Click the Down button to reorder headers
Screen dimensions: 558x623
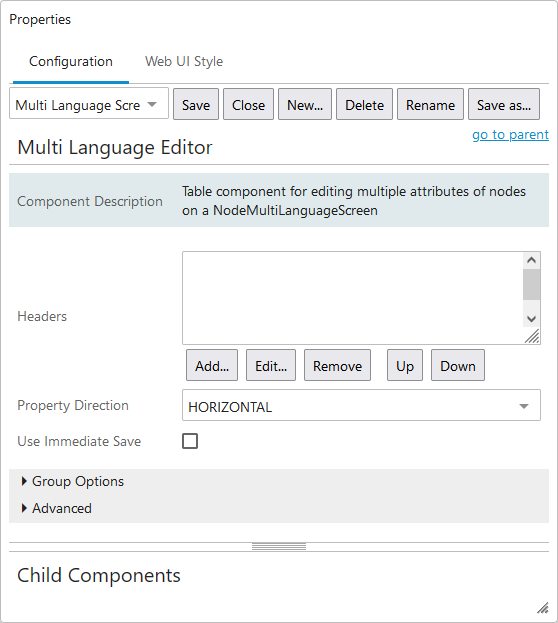(x=458, y=366)
